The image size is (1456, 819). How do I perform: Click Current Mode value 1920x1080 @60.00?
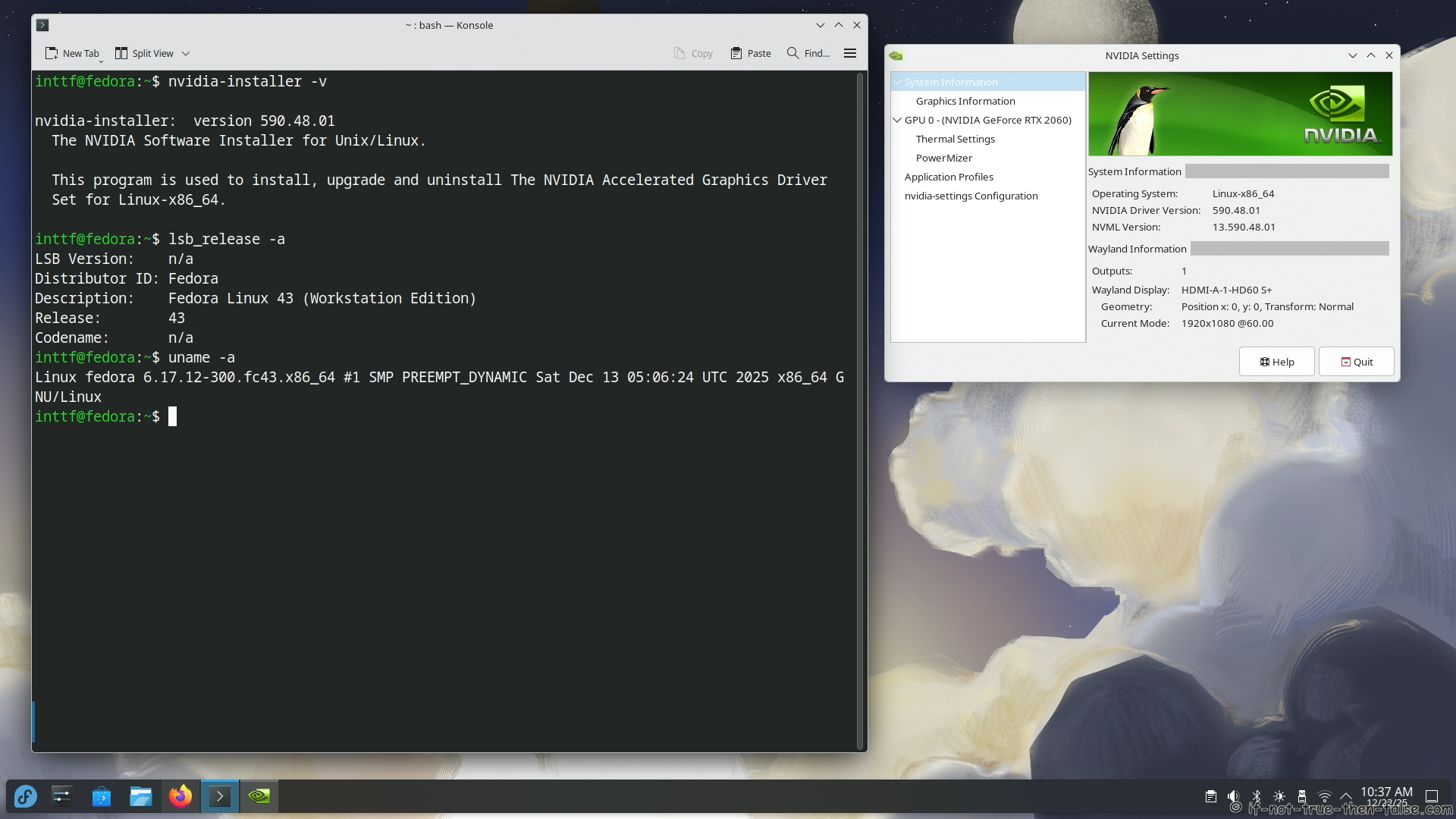[x=1227, y=323]
